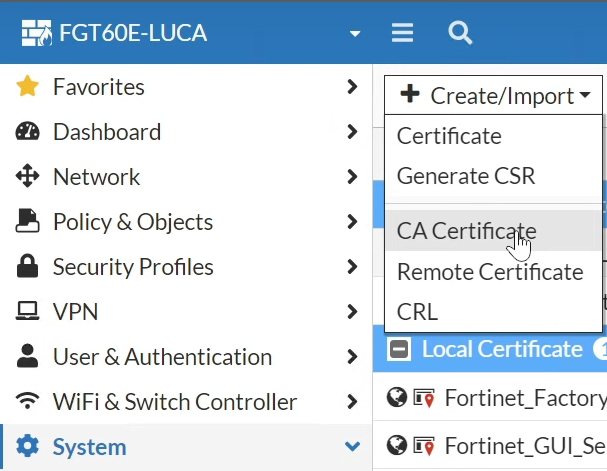Click the Security Profiles padlock icon
The width and height of the screenshot is (607, 471).
[27, 266]
